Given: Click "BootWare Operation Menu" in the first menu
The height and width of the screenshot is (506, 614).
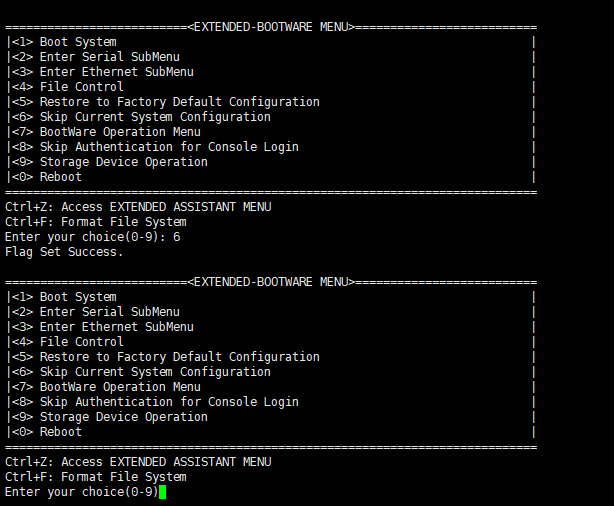Looking at the screenshot, I should [119, 132].
